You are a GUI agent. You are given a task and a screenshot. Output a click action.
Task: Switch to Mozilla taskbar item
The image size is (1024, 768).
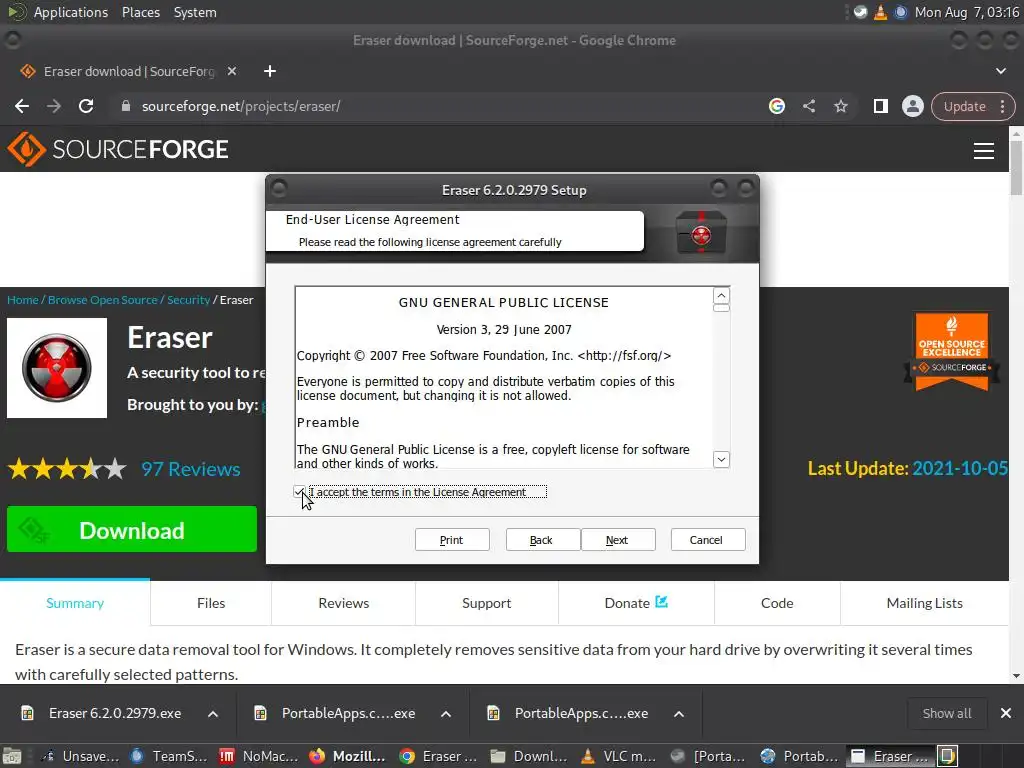pyautogui.click(x=347, y=756)
